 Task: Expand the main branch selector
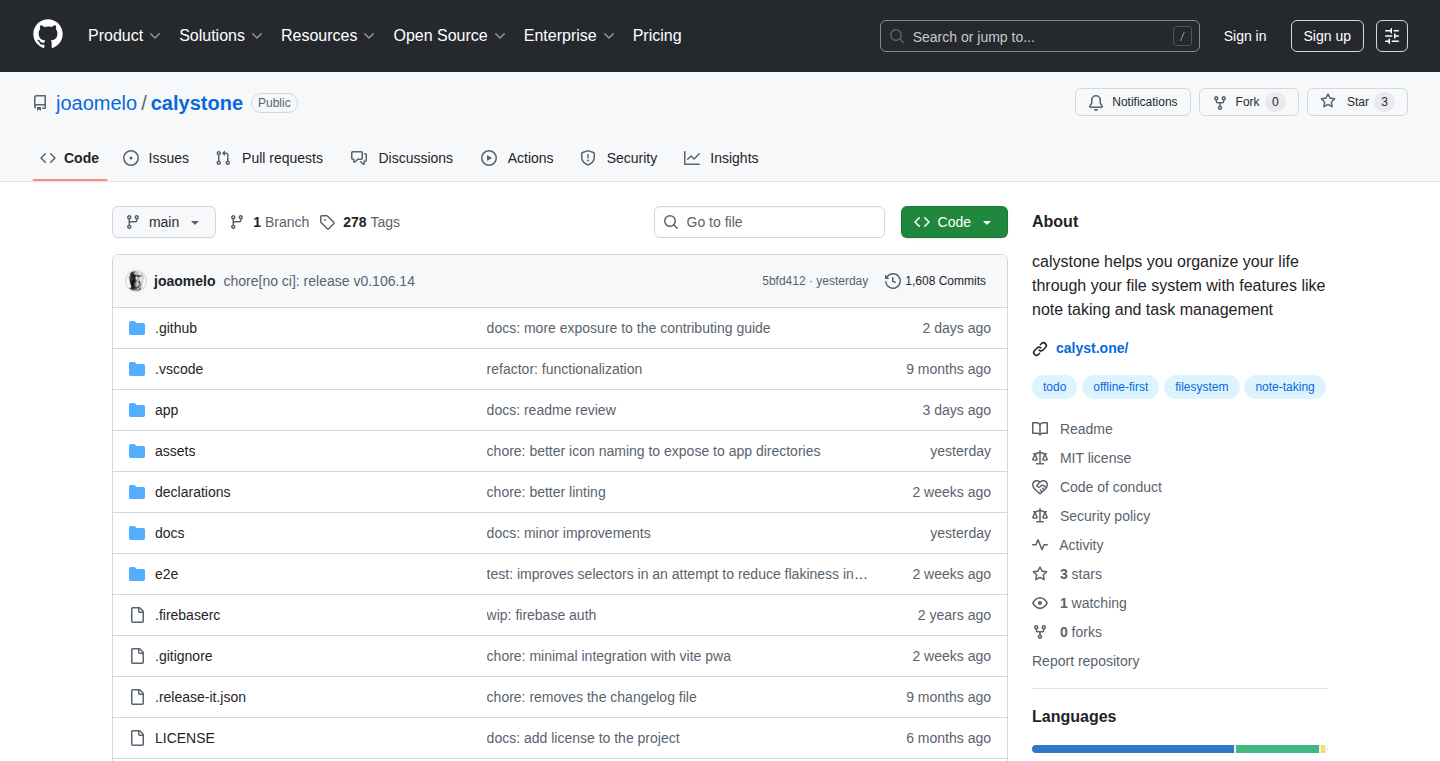(x=164, y=222)
